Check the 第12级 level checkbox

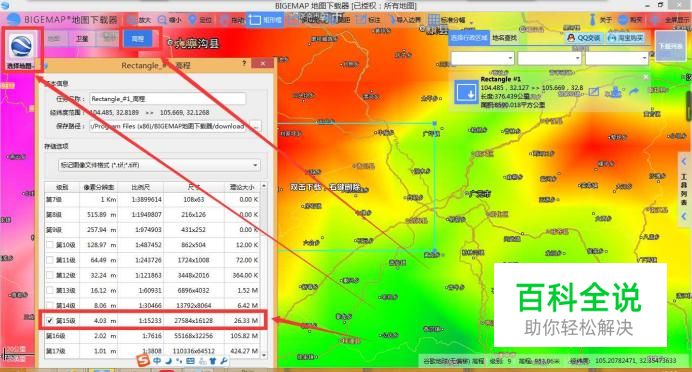pos(50,275)
